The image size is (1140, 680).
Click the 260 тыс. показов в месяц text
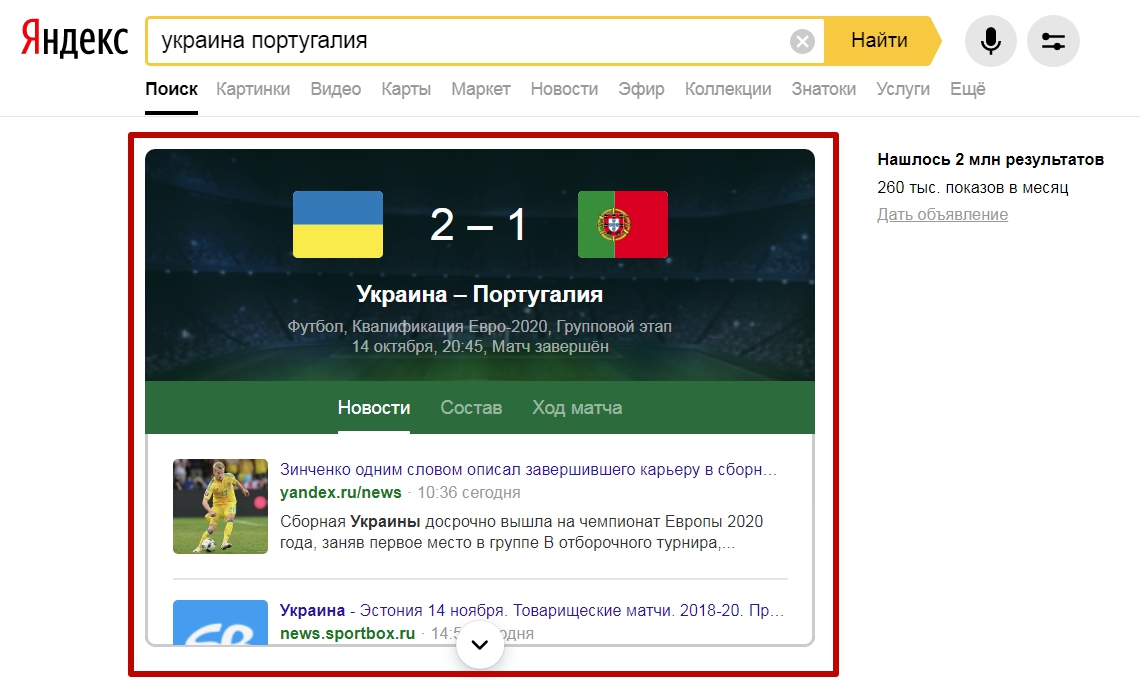[973, 187]
